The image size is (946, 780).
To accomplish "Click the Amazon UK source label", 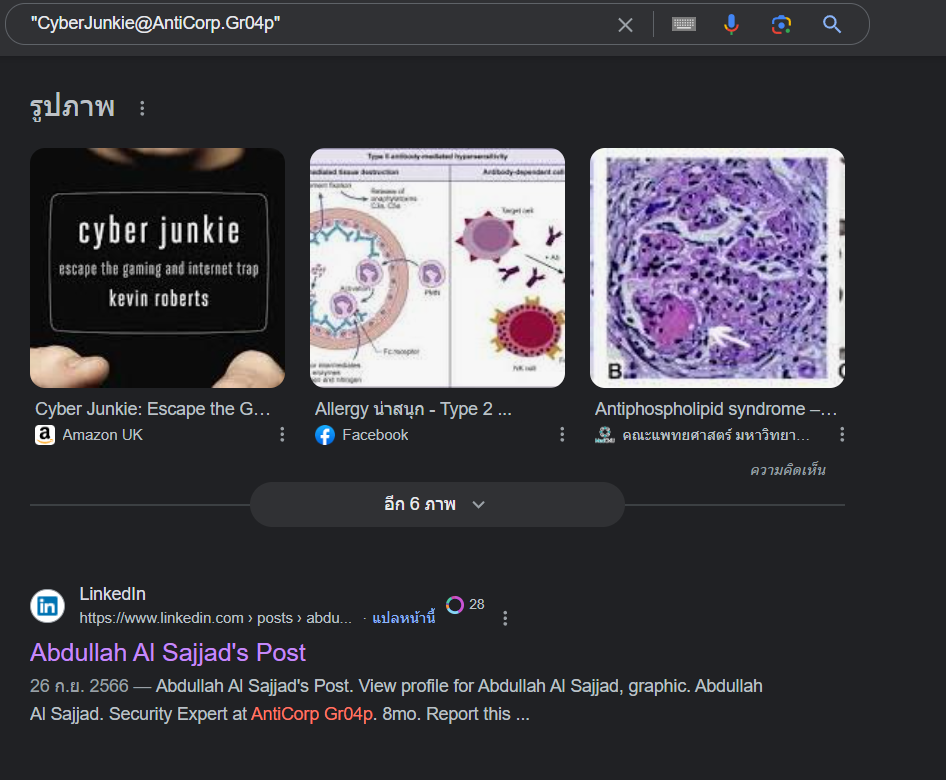I will 103,435.
